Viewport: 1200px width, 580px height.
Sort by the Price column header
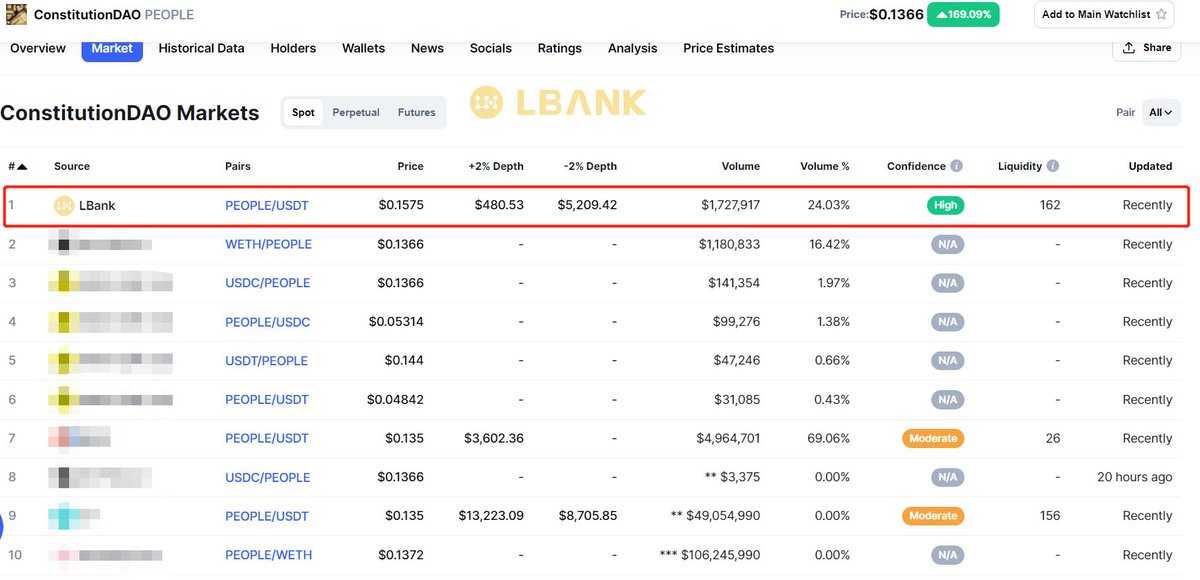click(410, 167)
